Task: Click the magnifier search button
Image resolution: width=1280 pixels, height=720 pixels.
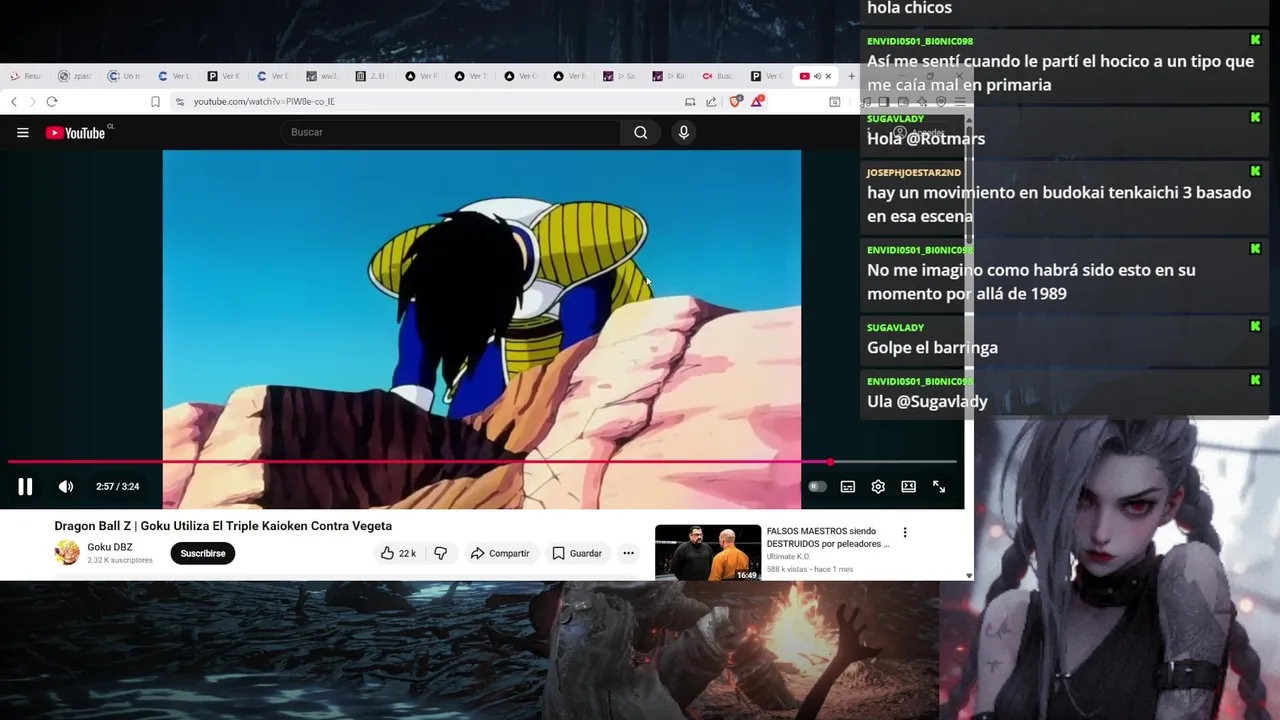Action: pos(641,132)
